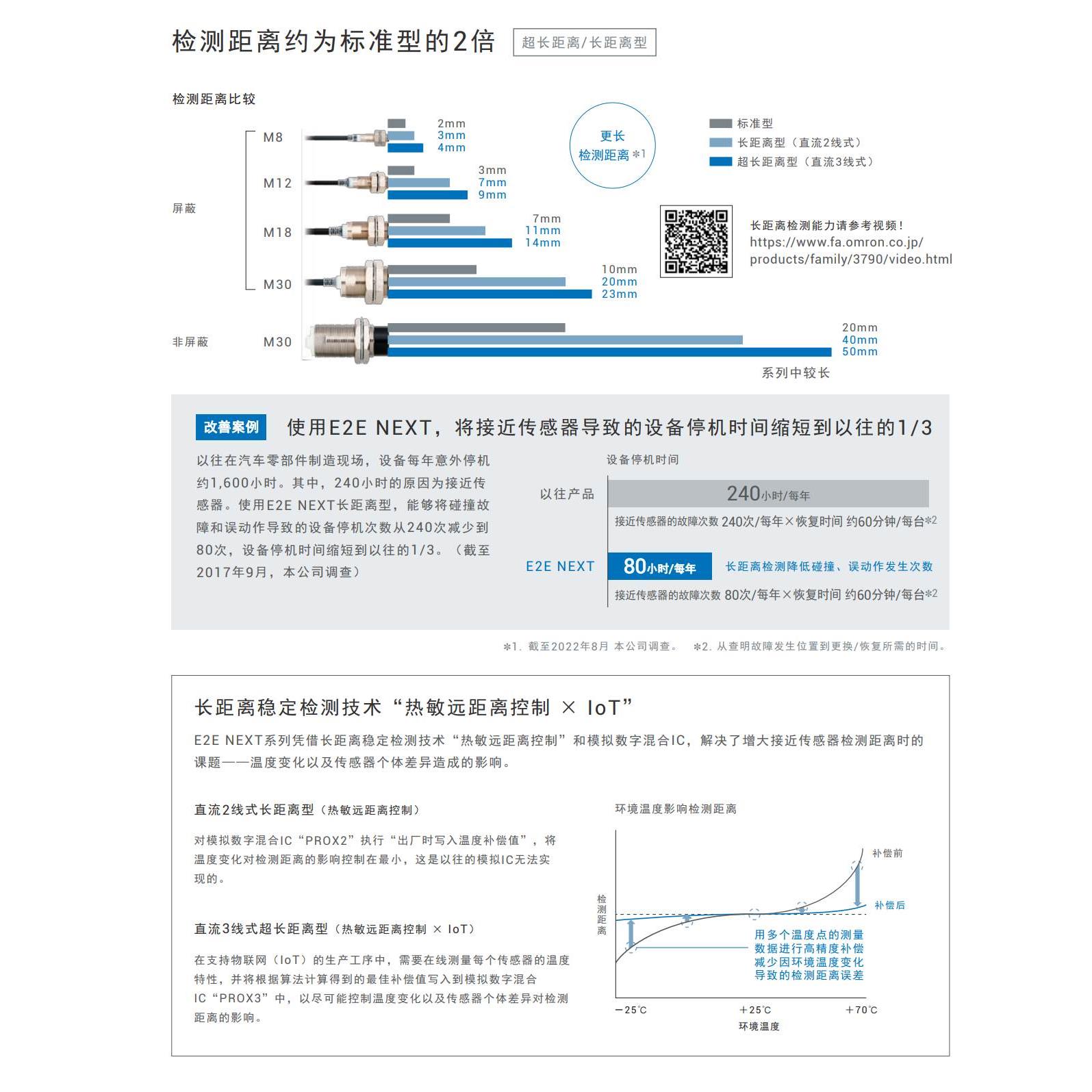1092x1092 pixels.
Task: Click the M18 sensor image
Action: pyautogui.click(x=346, y=231)
